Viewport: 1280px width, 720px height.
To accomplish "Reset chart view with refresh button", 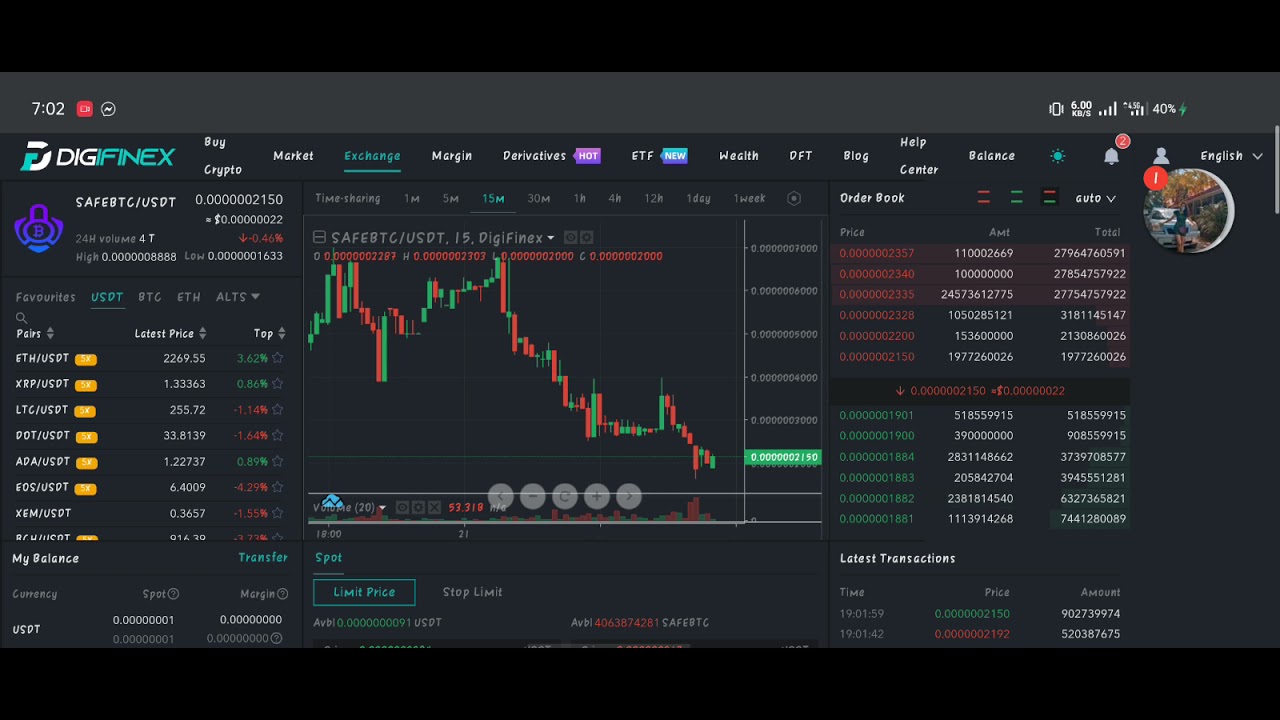I will coord(565,496).
